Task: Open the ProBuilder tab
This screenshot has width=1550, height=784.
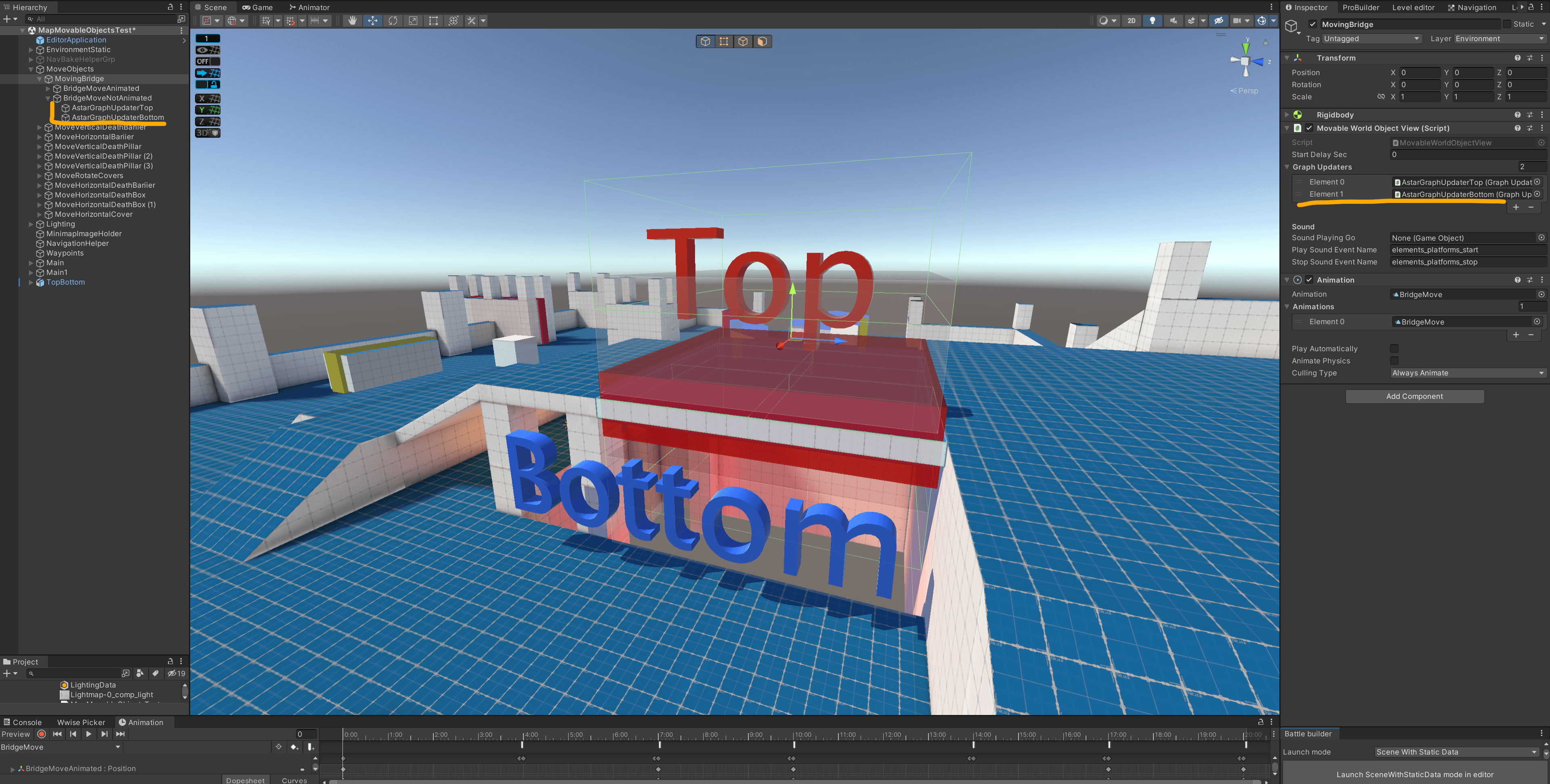Action: coord(1361,7)
